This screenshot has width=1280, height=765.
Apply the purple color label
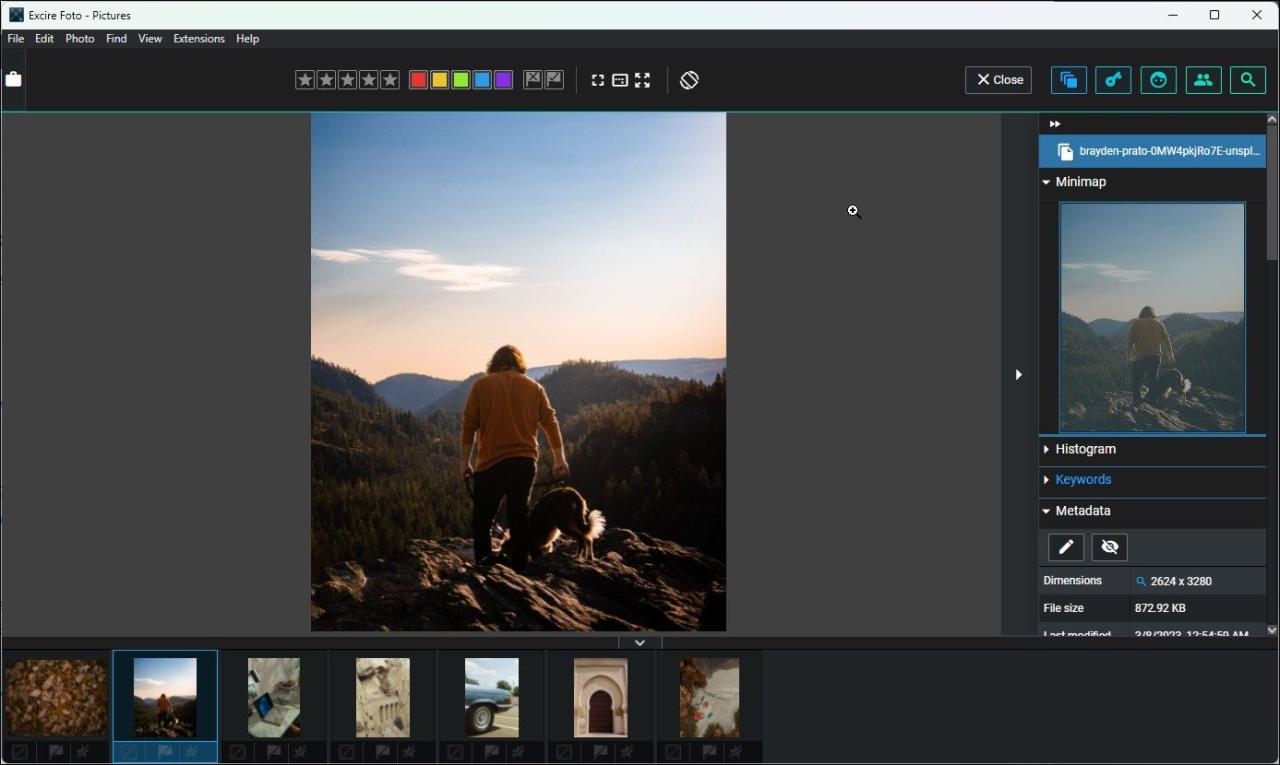click(x=503, y=80)
